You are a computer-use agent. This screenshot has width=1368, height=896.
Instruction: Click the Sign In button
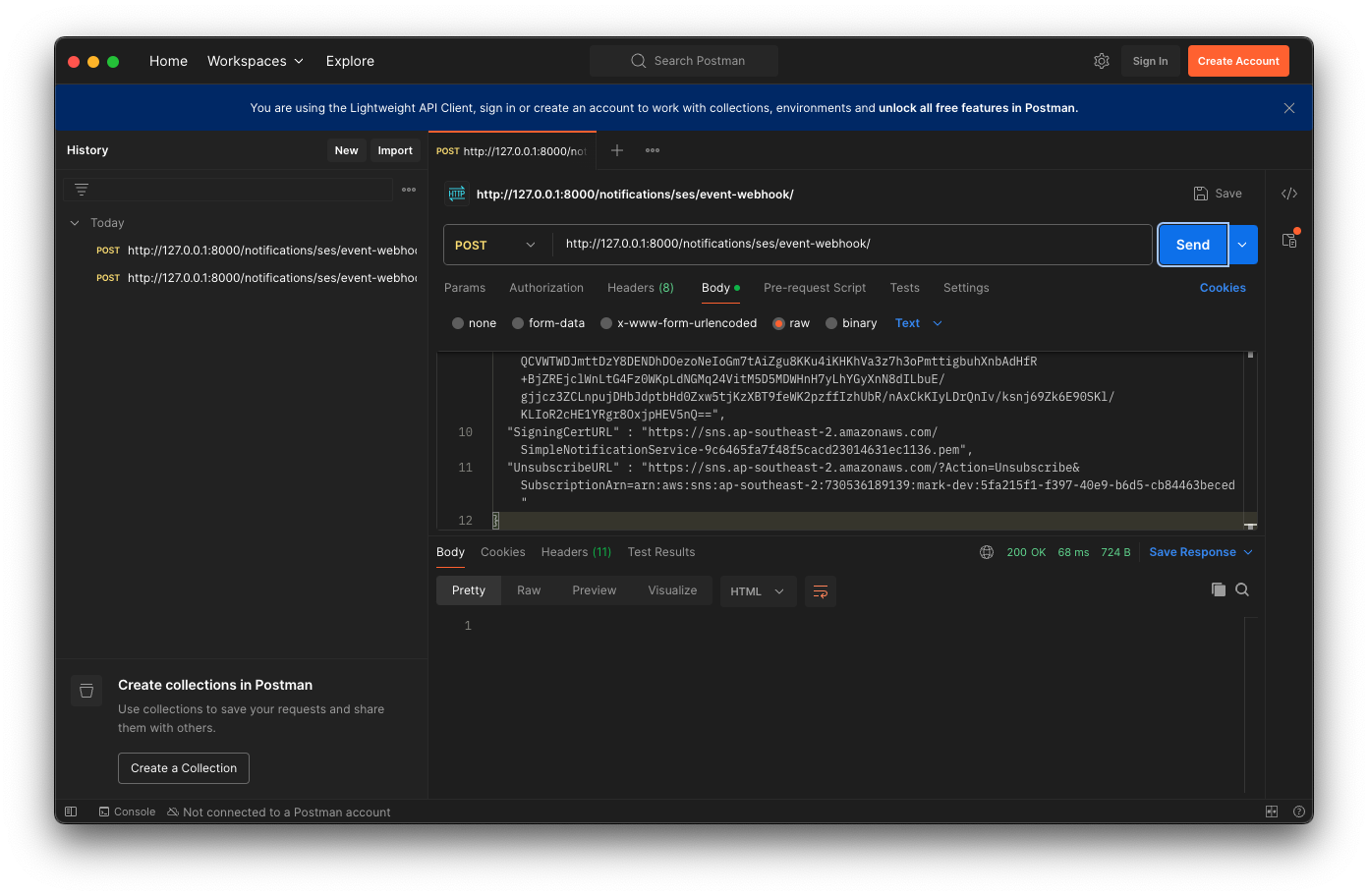(1151, 61)
